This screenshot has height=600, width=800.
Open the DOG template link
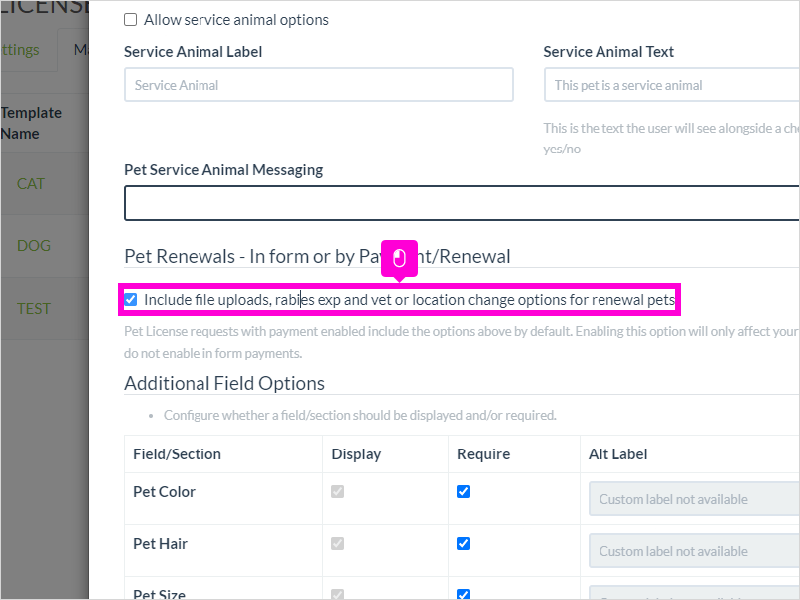(x=34, y=246)
